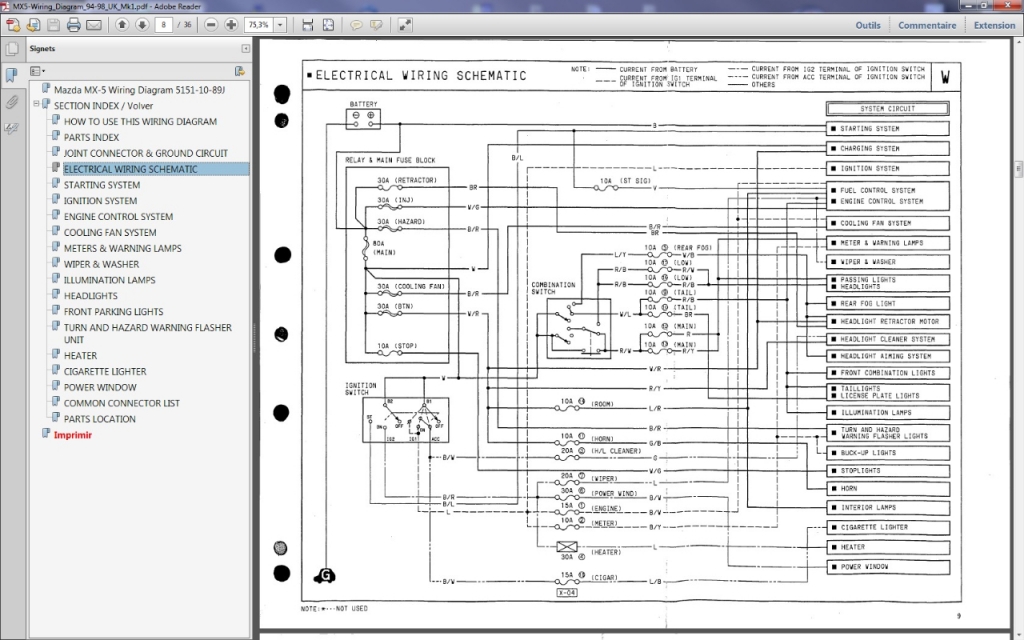1024x640 pixels.
Task: Toggle the Page Thumbnails panel icon
Action: pos(12,49)
